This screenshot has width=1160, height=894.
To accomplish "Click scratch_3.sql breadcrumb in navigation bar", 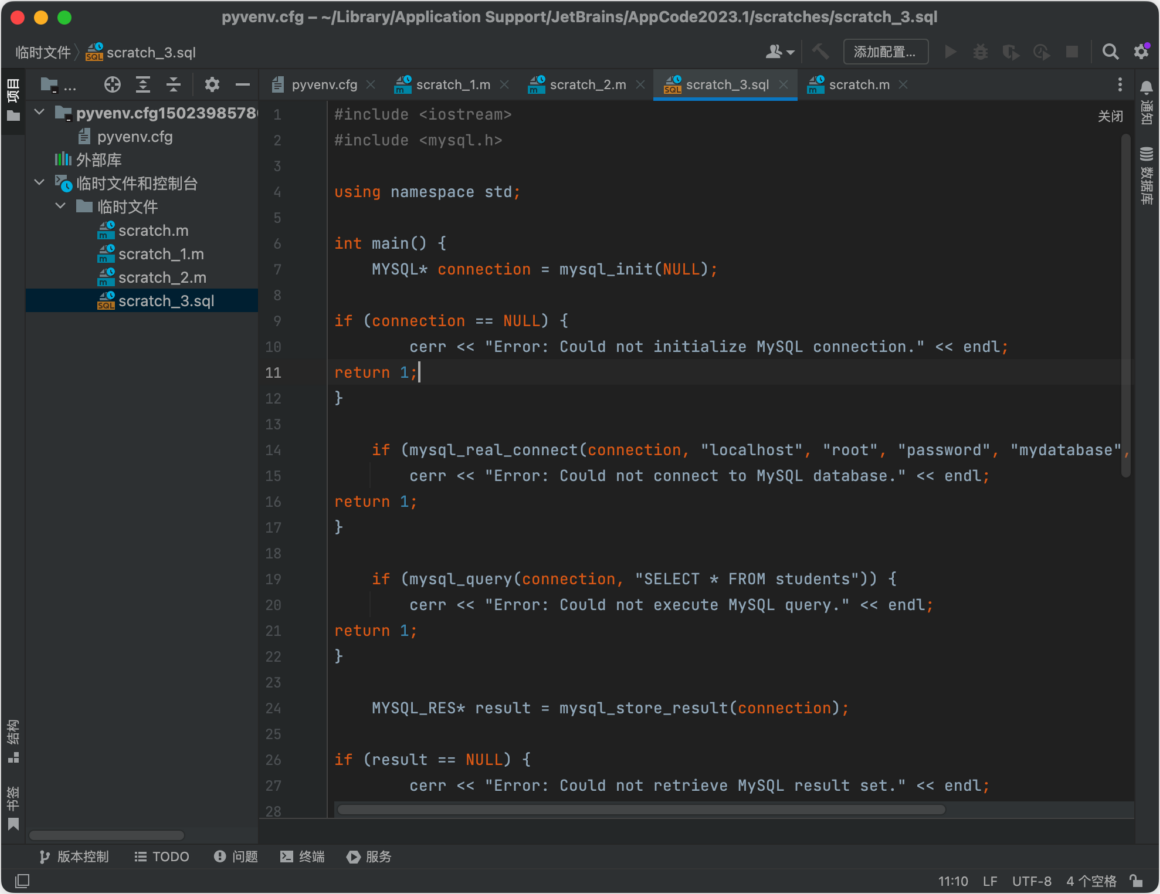I will 141,53.
